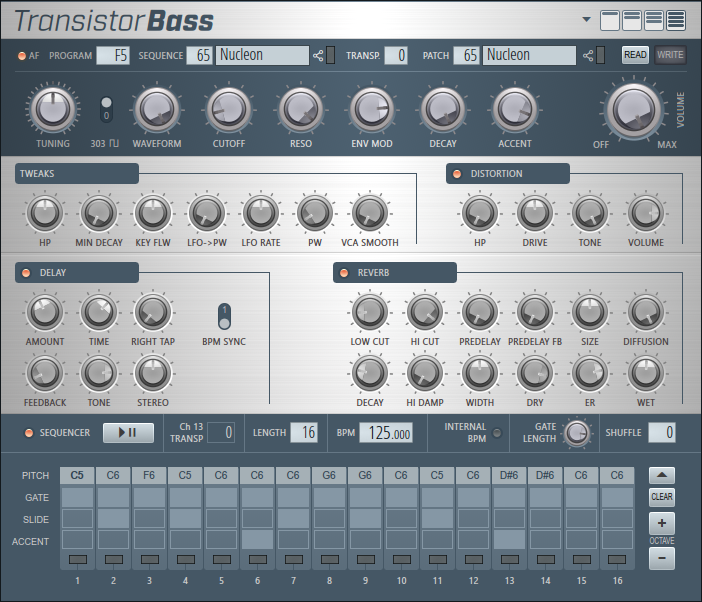Select the fullest layout view icon
702x602 pixels.
[676, 20]
